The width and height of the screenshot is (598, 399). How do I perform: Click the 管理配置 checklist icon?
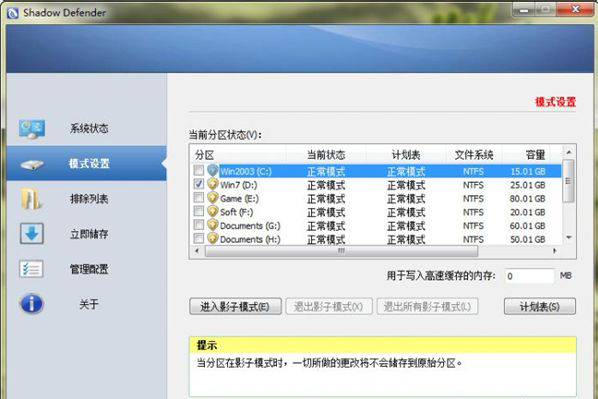click(31, 269)
